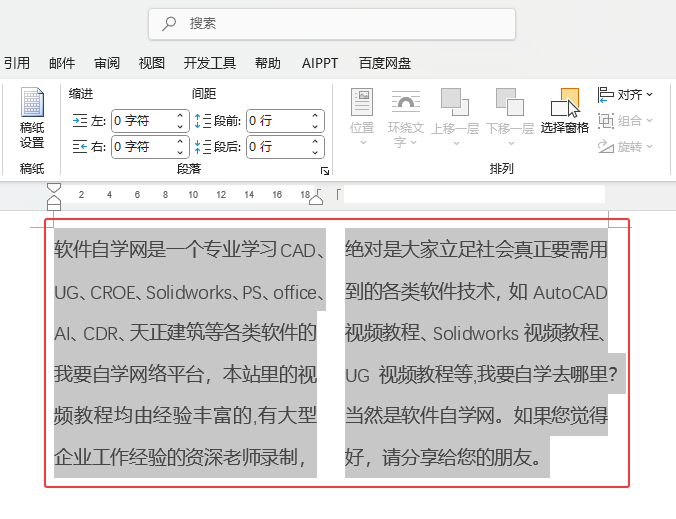The height and width of the screenshot is (519, 676).
Task: Open the 位置 position picture icon
Action: 362,102
